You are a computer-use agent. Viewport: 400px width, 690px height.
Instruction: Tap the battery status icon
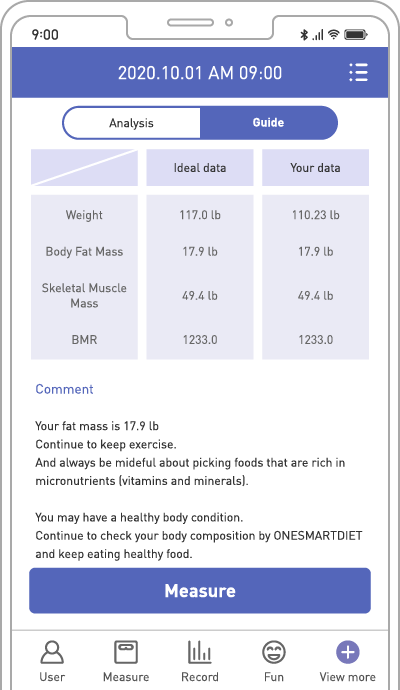pyautogui.click(x=356, y=34)
